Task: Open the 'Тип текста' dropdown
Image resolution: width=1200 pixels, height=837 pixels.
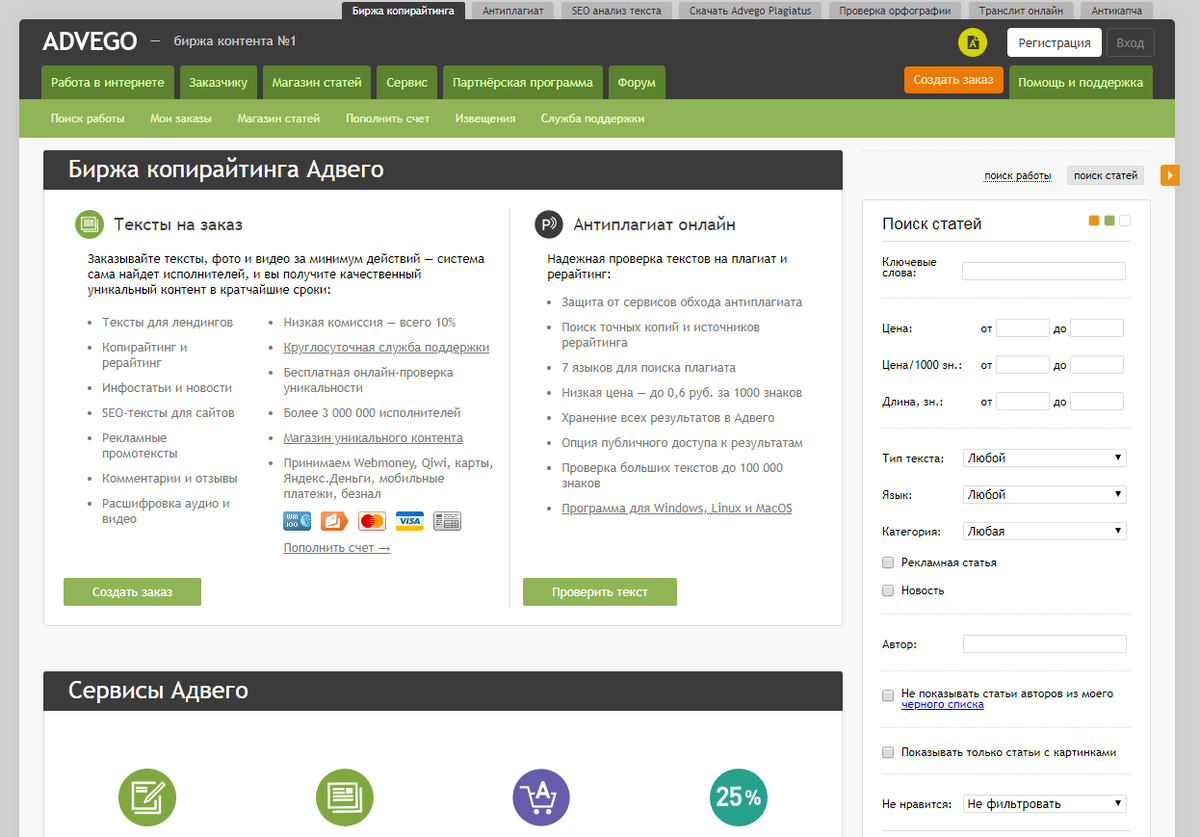Action: tap(1045, 458)
